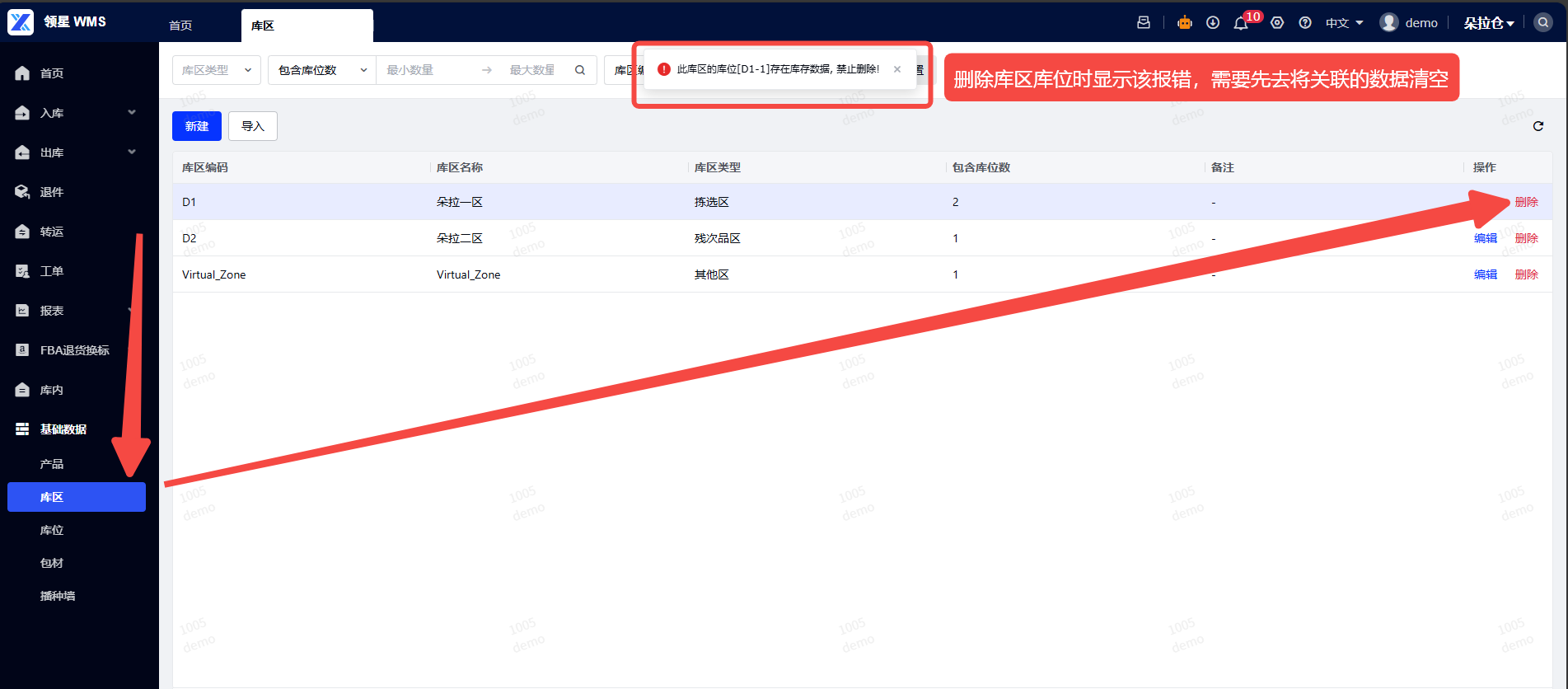
Task: Open the 中文 language dropdown
Action: point(1344,23)
